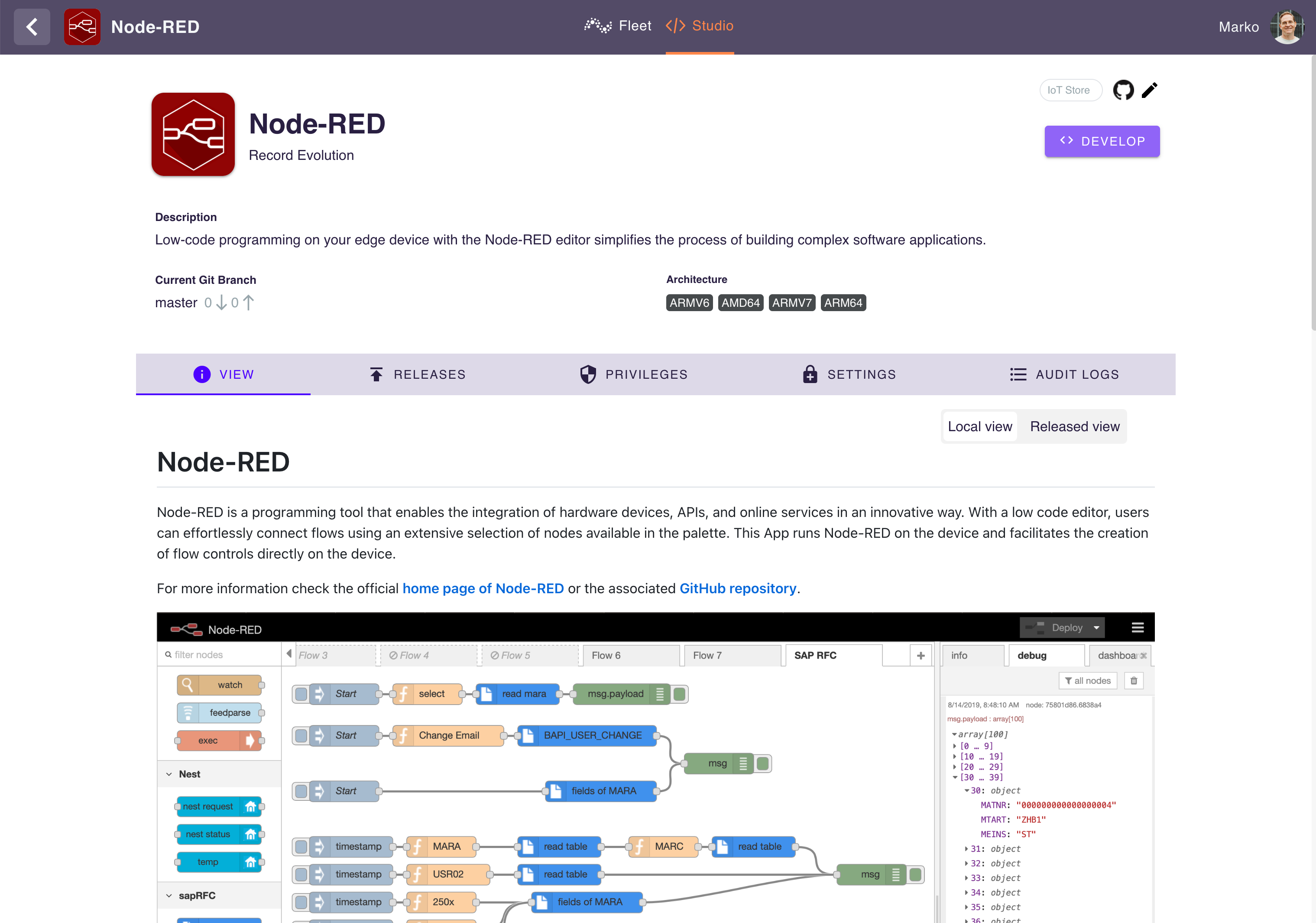
Task: Click the Node-RED editor screenshot image
Action: tap(655, 768)
